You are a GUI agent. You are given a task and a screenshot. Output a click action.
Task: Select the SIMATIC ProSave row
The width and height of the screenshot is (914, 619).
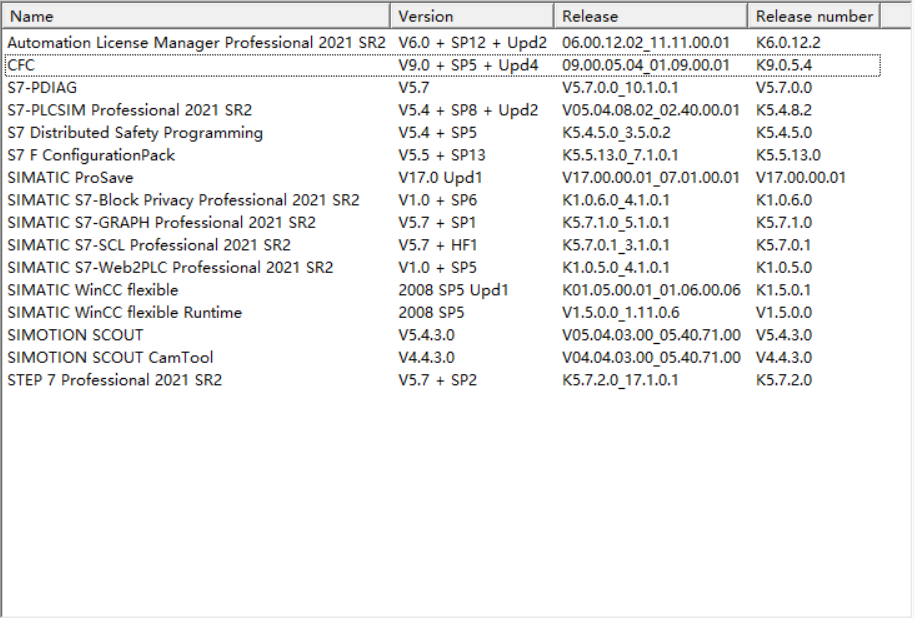coord(71,178)
